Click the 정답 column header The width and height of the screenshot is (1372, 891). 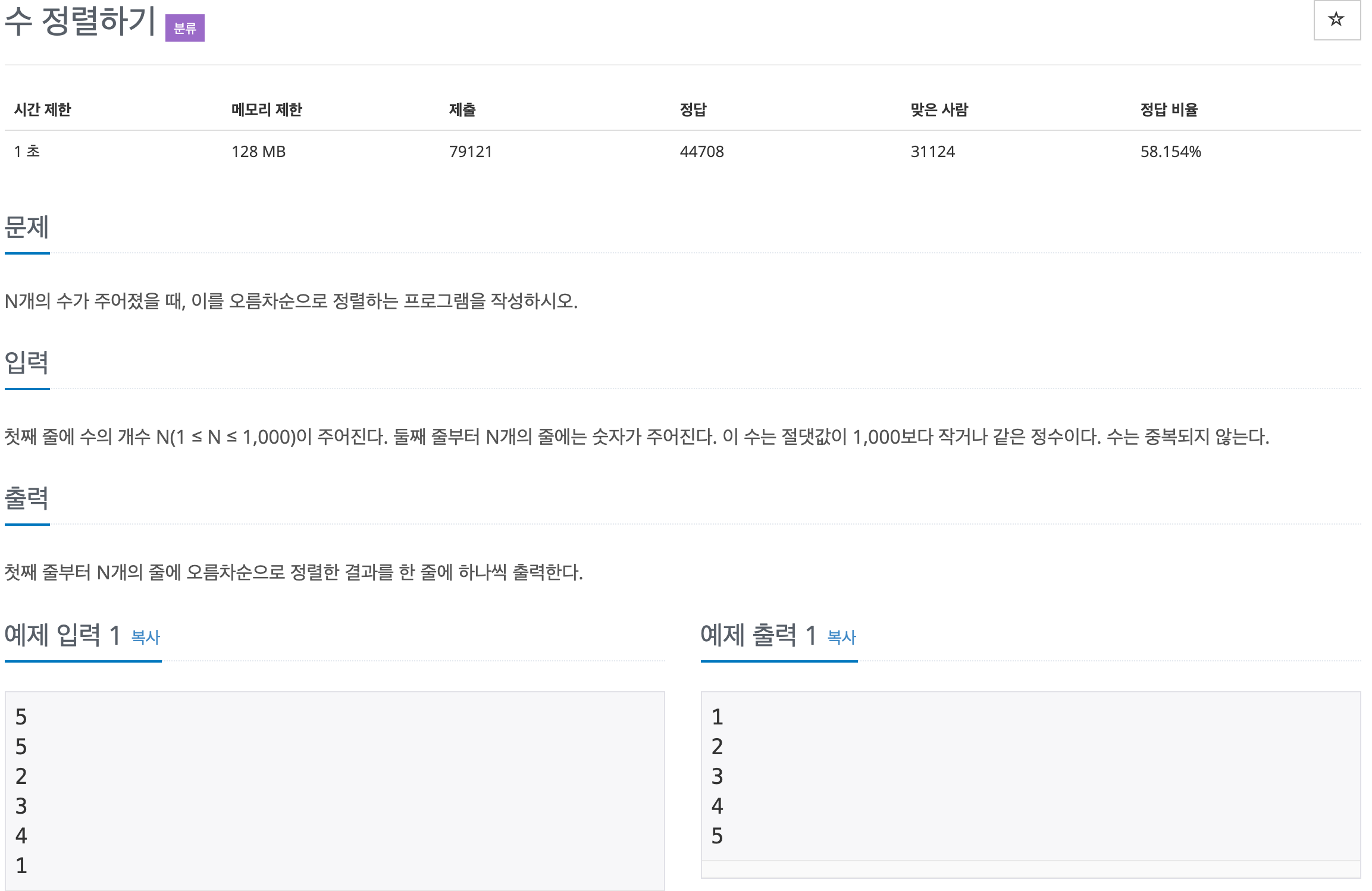tap(693, 109)
